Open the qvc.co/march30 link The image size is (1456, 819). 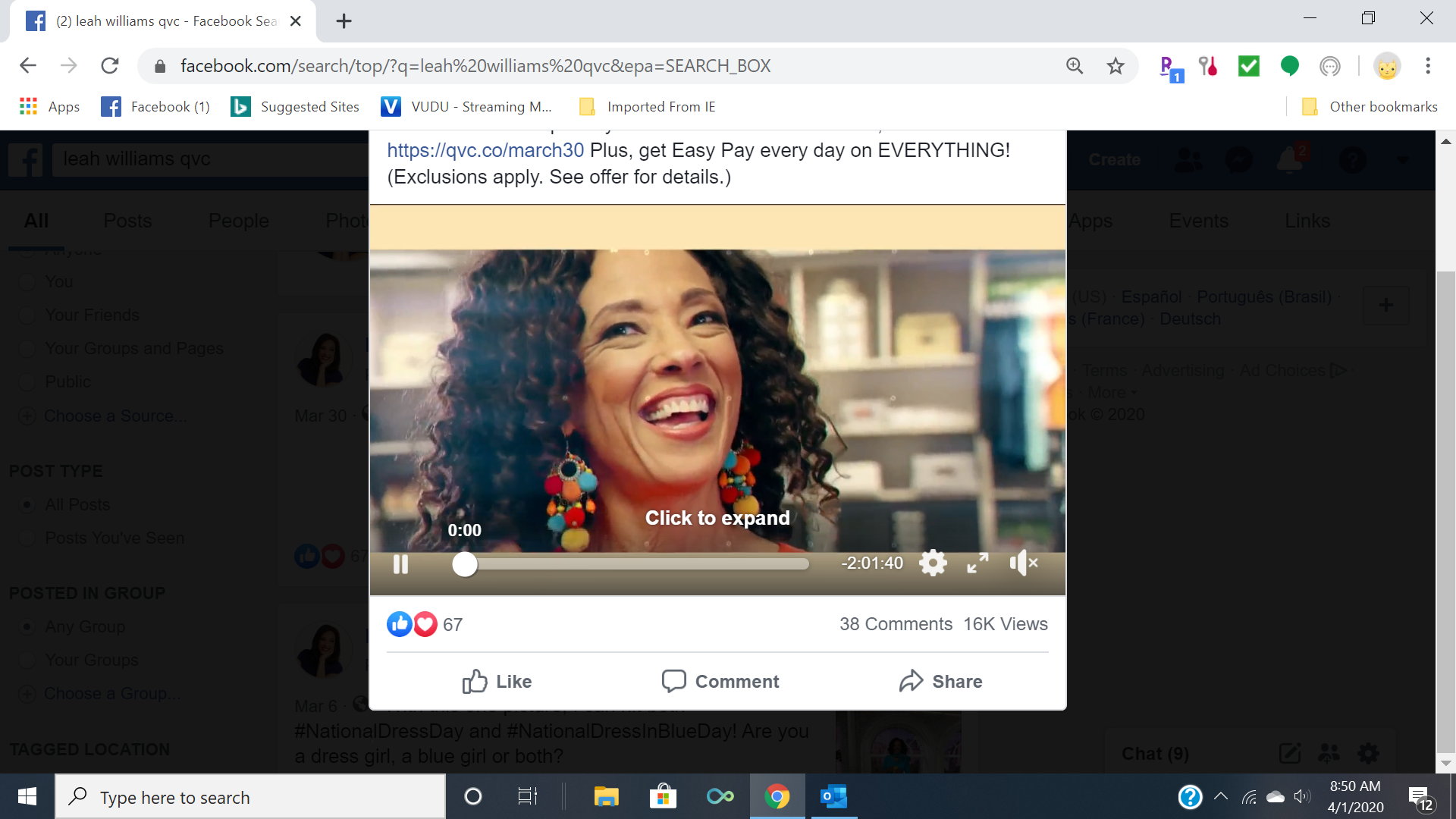485,149
